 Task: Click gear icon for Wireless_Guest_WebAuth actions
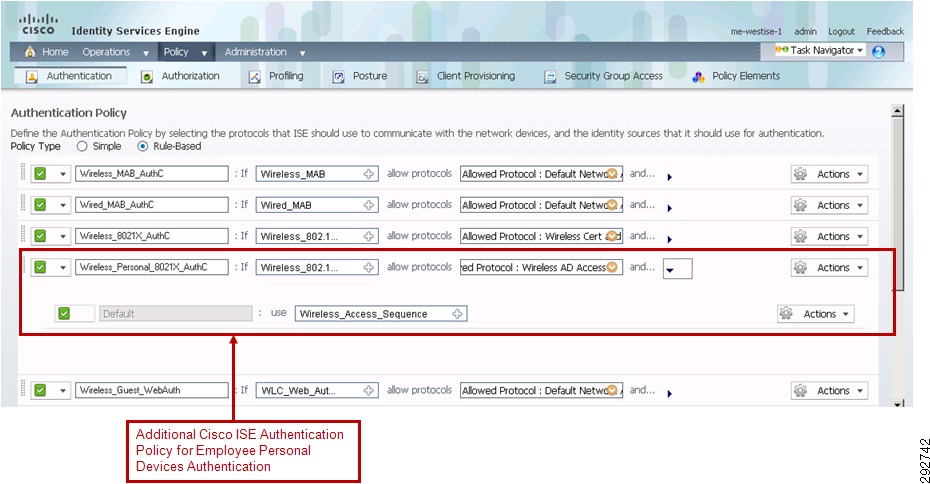tap(800, 390)
